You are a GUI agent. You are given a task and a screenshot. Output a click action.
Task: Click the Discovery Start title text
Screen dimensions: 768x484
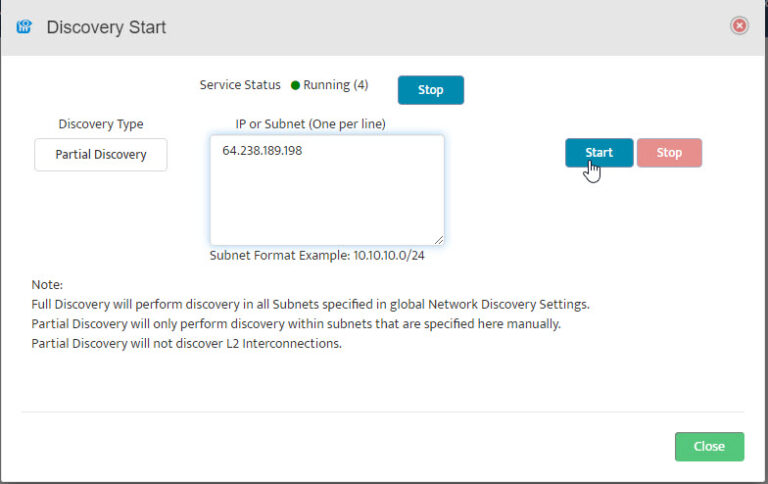tap(106, 27)
